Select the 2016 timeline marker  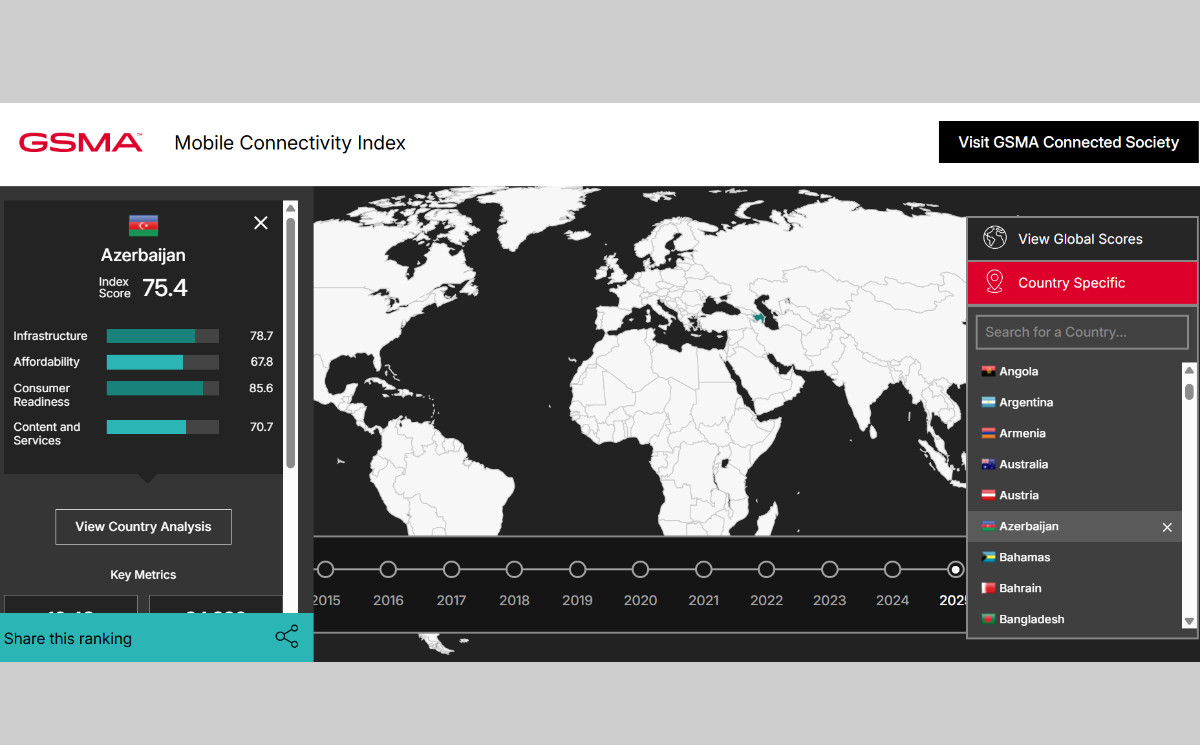388,569
